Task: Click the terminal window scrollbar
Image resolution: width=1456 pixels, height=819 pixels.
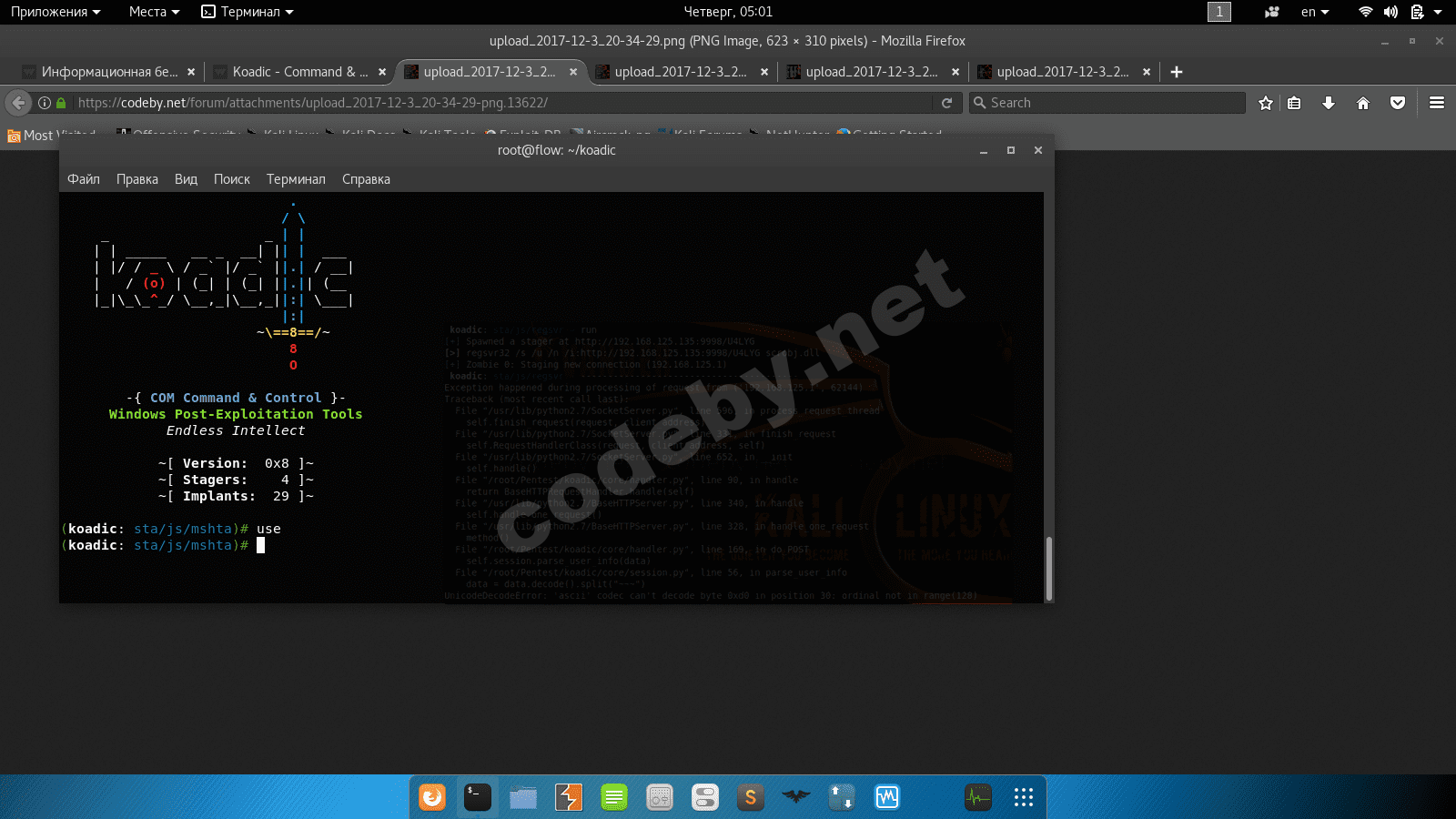Action: click(x=1048, y=568)
